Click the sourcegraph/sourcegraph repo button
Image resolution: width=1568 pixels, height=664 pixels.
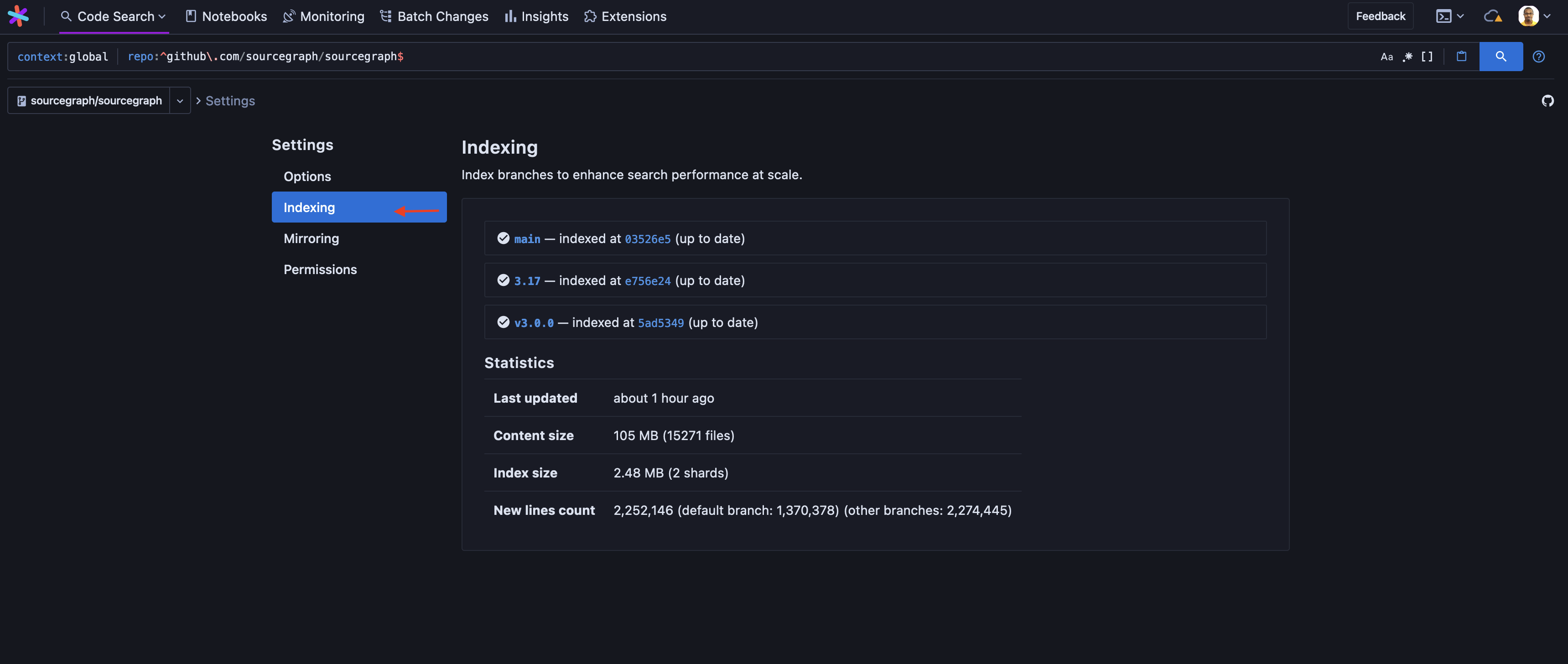point(89,100)
